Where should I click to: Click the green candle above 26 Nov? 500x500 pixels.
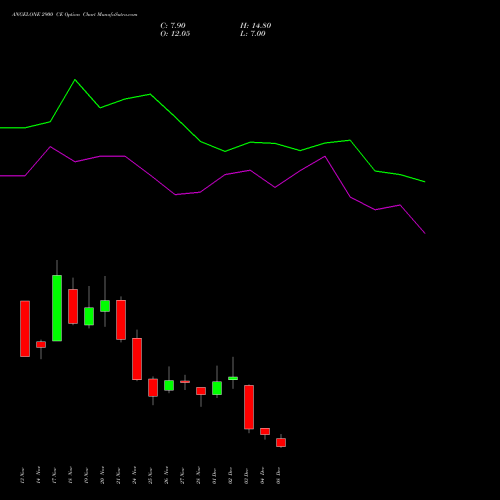click(x=169, y=385)
